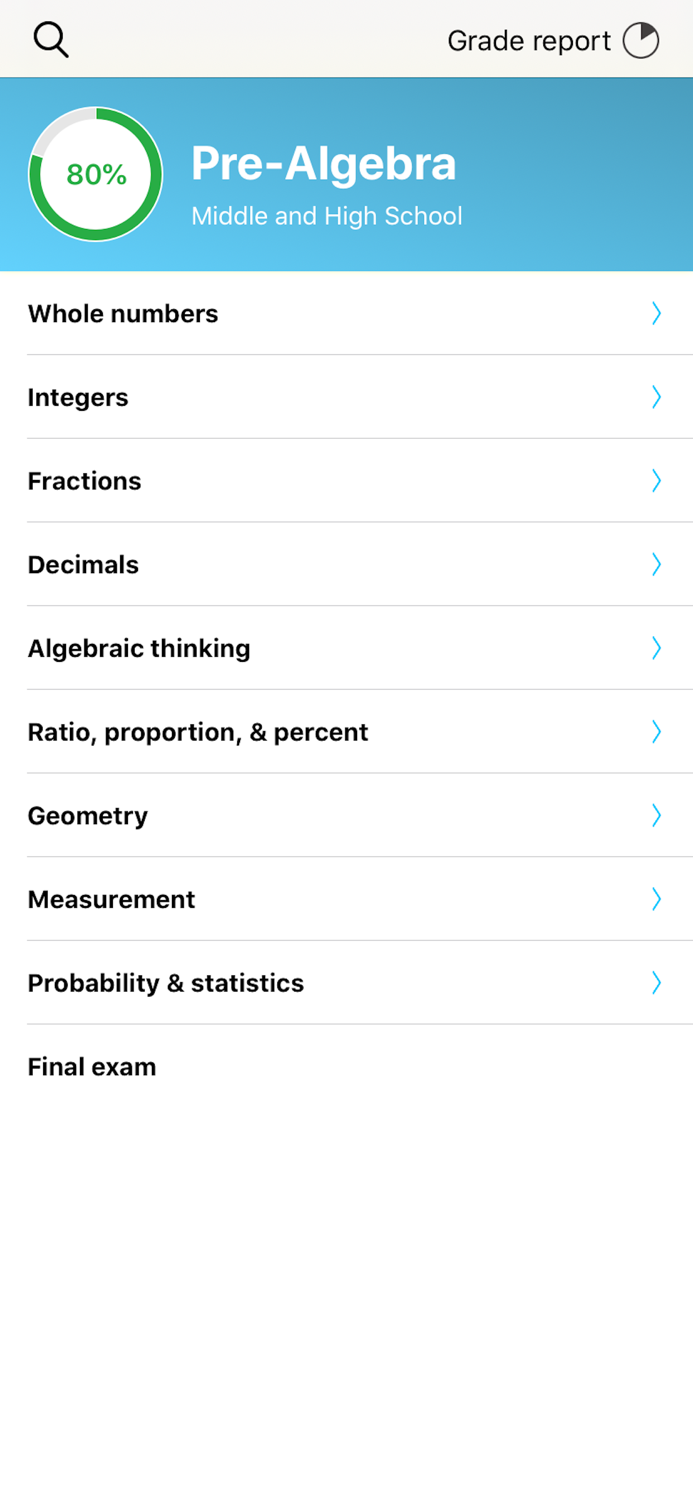Tap the Grade report header label
Viewport: 693px width, 1500px height.
coord(529,40)
